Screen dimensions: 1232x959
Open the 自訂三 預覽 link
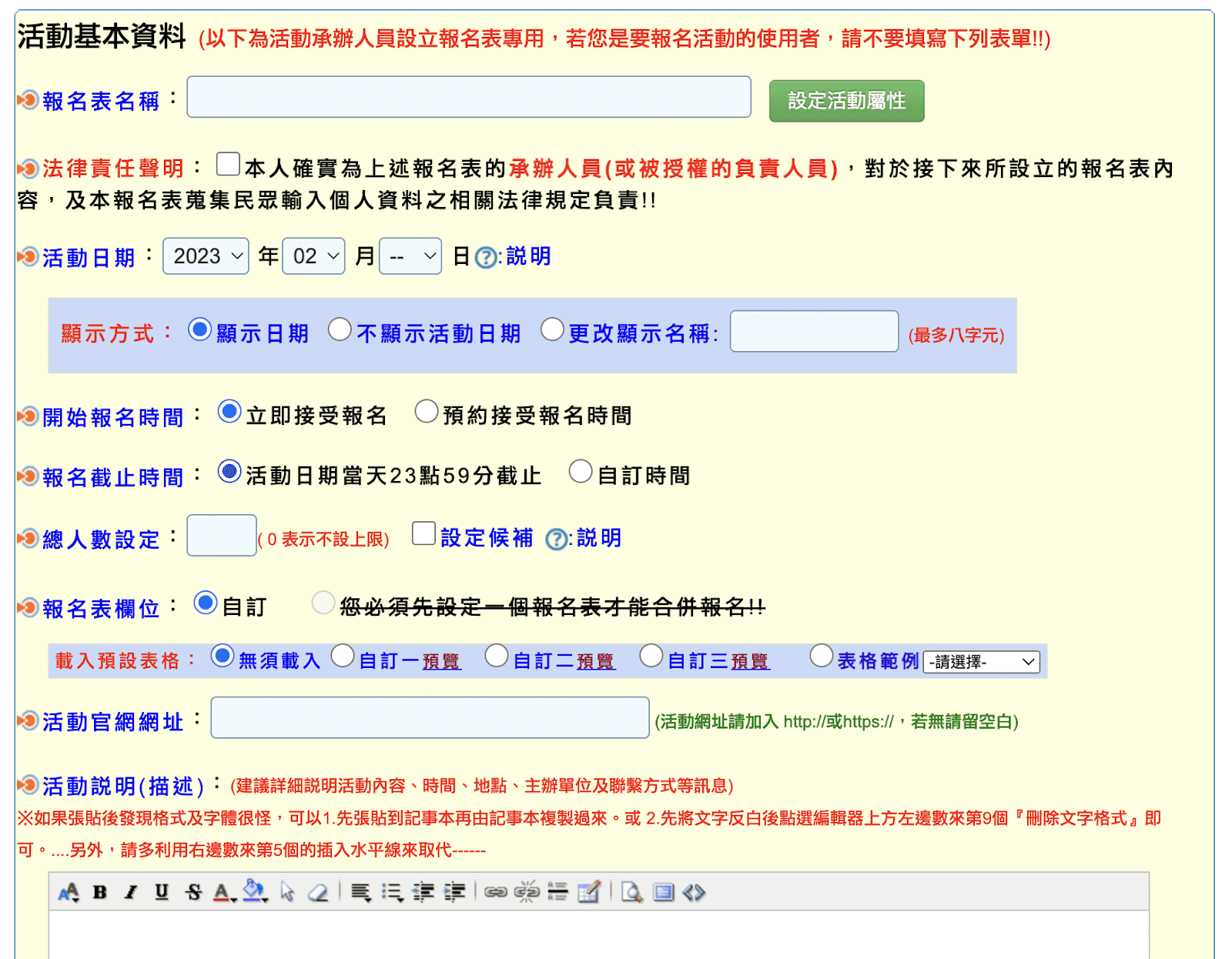[750, 662]
